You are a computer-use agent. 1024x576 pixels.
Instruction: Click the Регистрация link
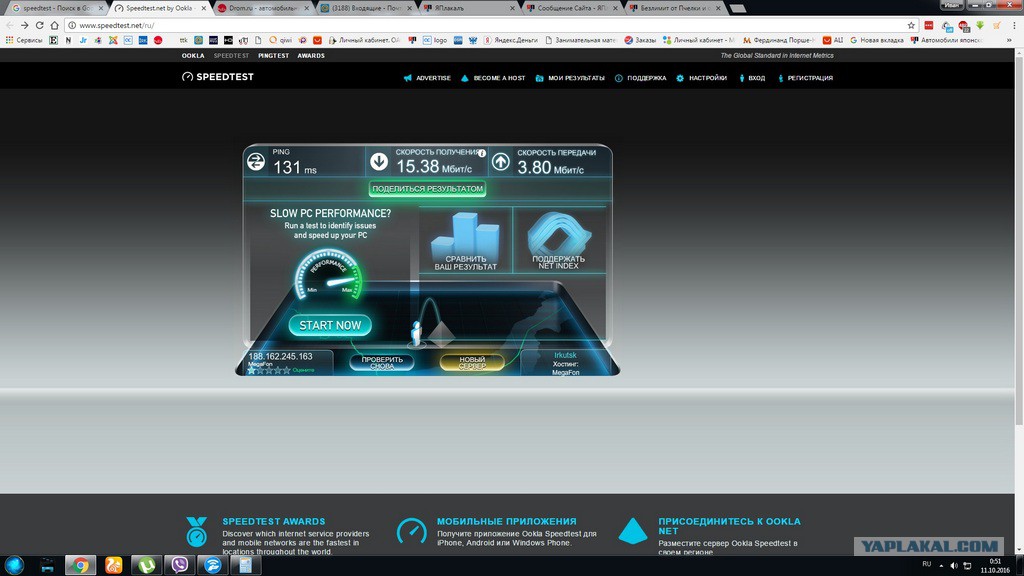pos(805,78)
